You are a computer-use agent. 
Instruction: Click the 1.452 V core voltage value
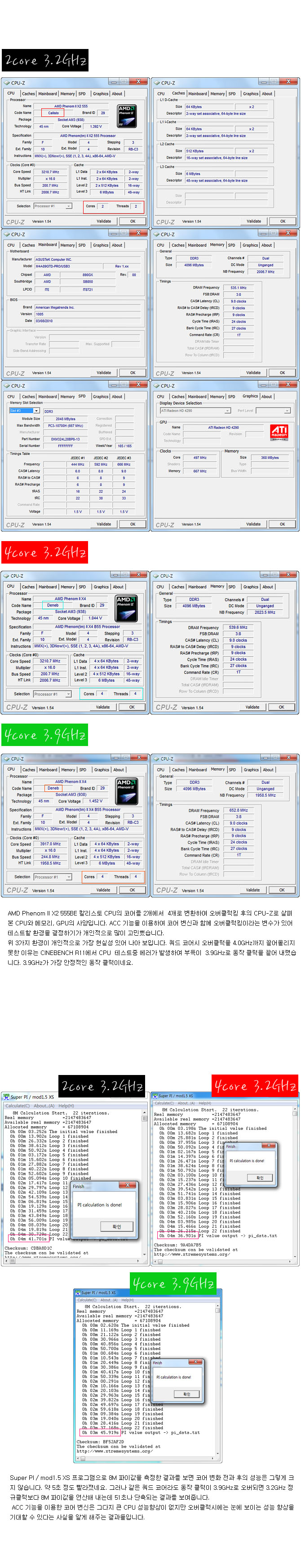pyautogui.click(x=96, y=802)
